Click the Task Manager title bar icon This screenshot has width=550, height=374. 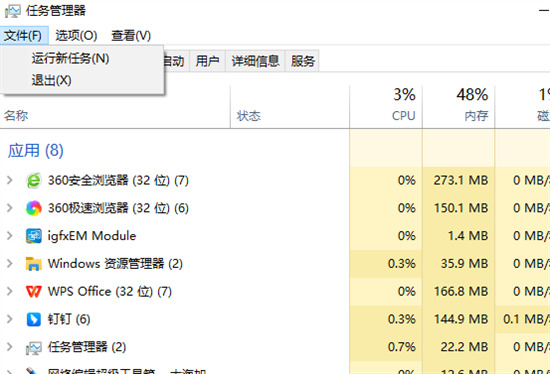click(x=13, y=11)
